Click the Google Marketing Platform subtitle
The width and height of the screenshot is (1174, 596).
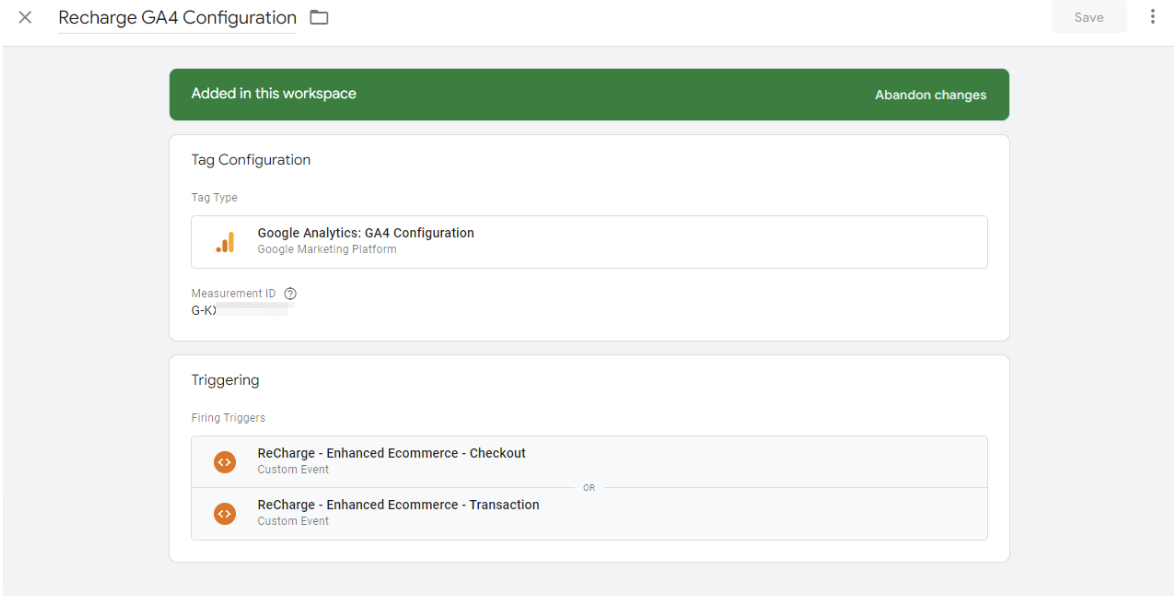pos(326,250)
